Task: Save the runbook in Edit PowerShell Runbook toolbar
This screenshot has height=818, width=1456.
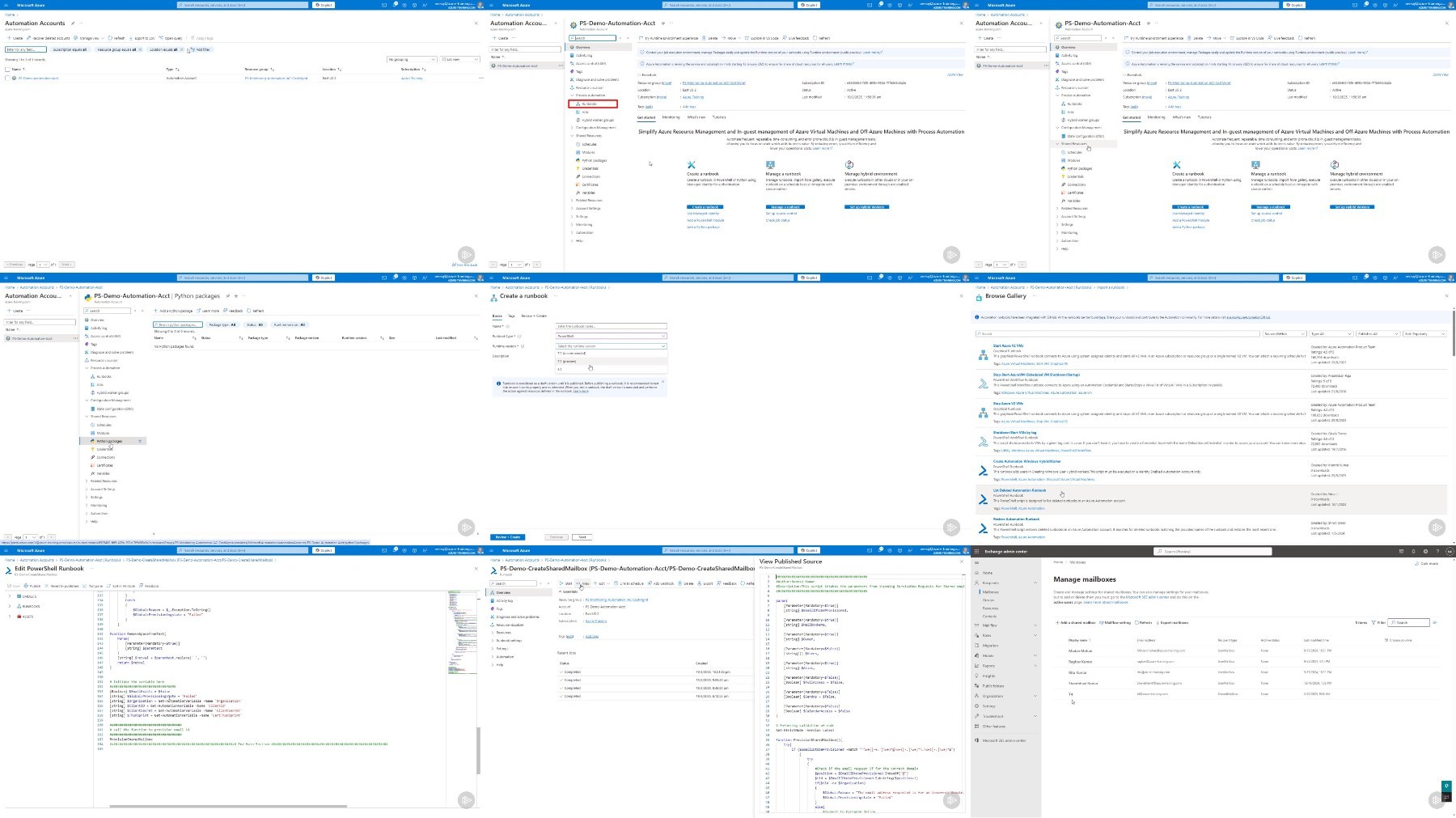Action: 13,586
